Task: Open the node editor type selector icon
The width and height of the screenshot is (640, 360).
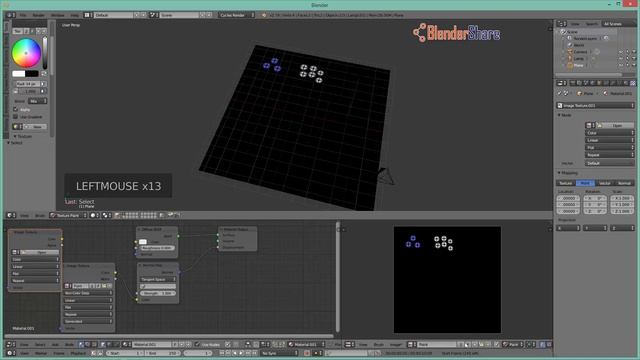Action: tap(11, 344)
